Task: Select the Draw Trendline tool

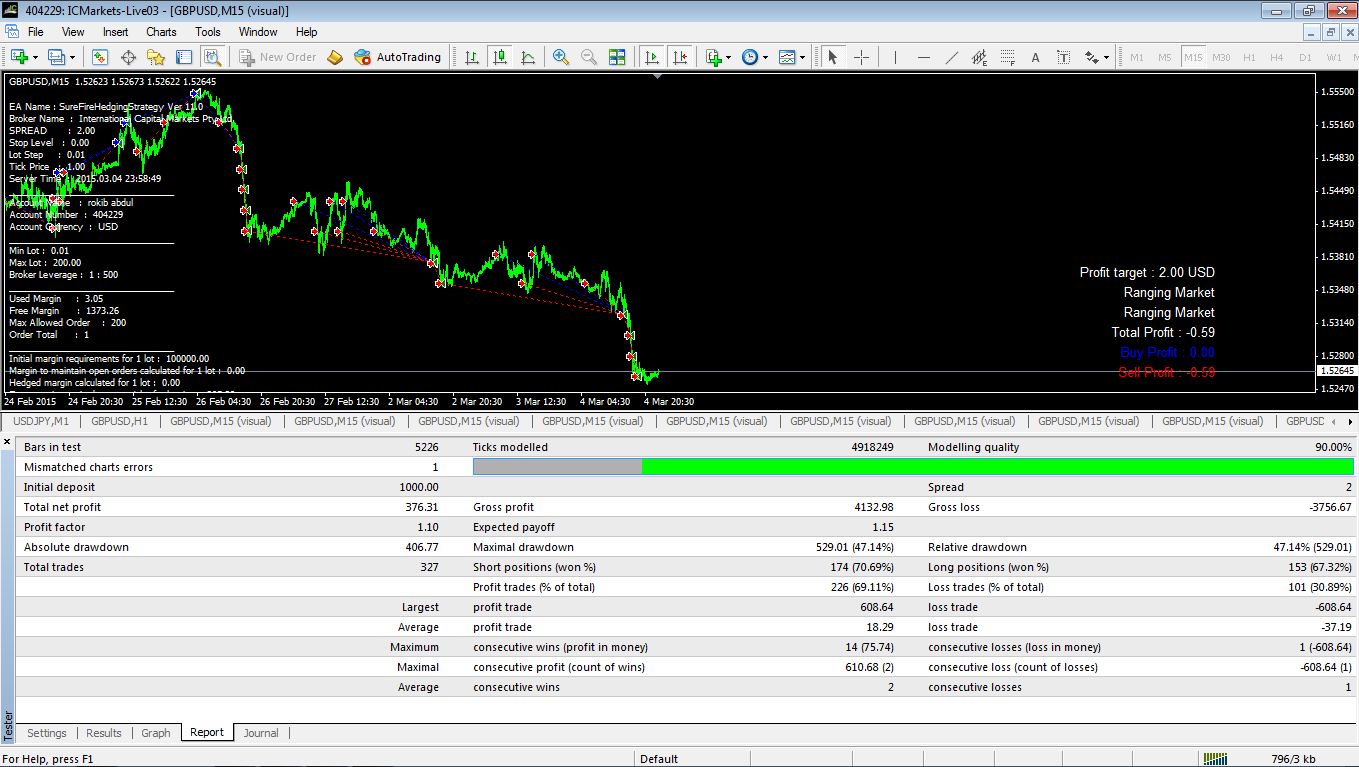Action: tap(951, 57)
